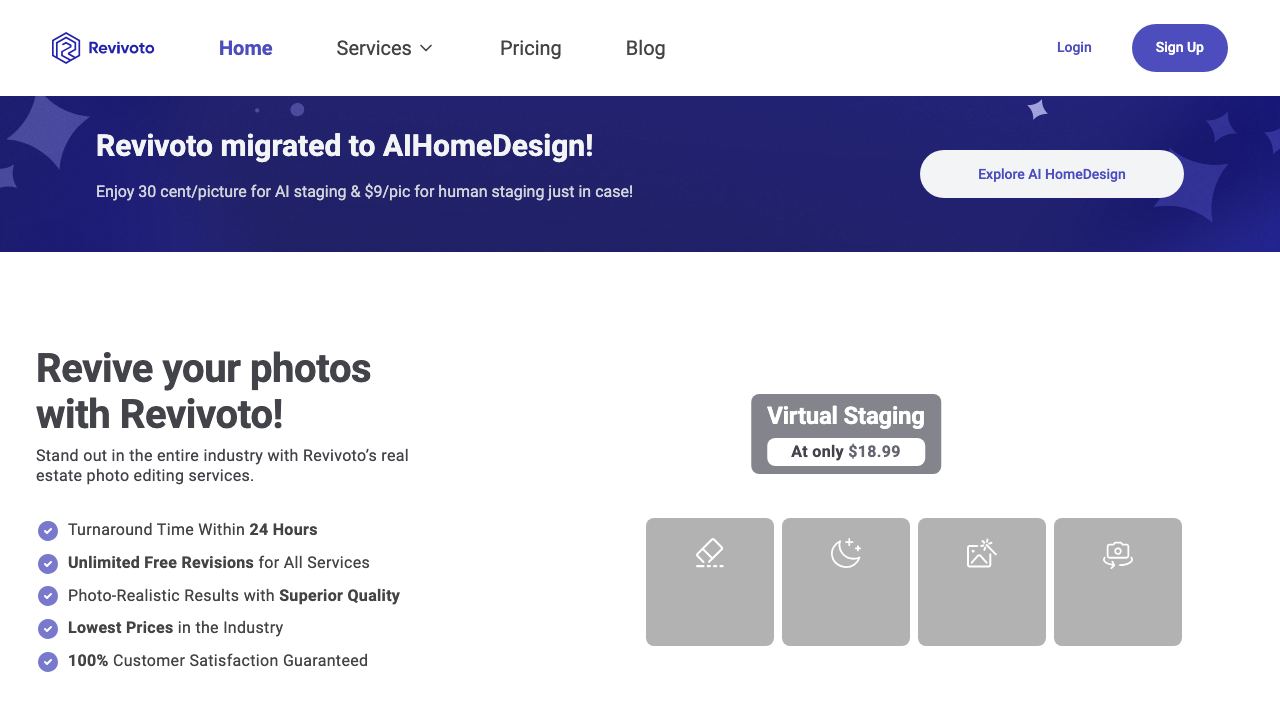Click the At only $18.99 price badge

tap(846, 452)
